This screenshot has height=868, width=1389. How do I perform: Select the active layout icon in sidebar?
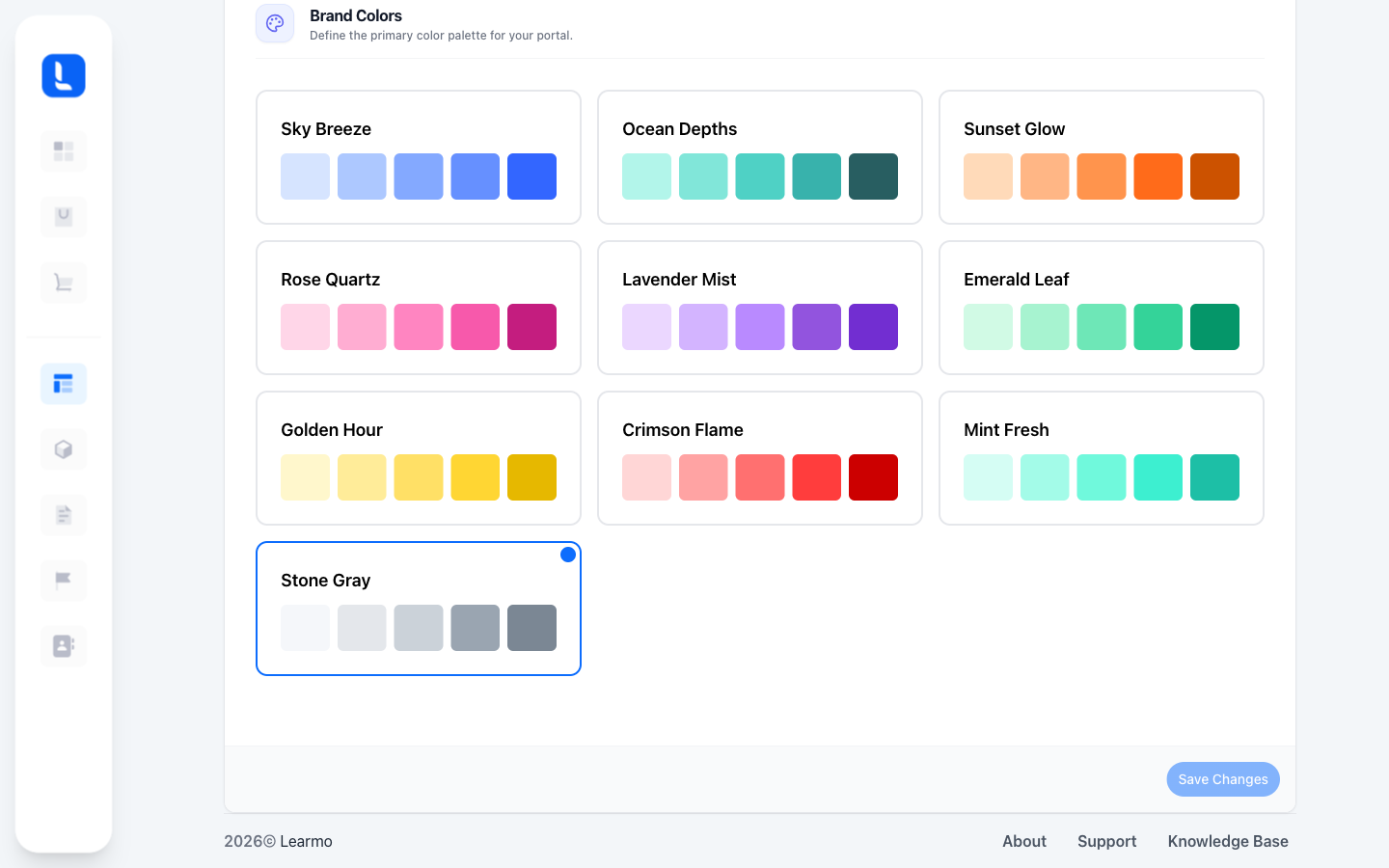click(64, 384)
